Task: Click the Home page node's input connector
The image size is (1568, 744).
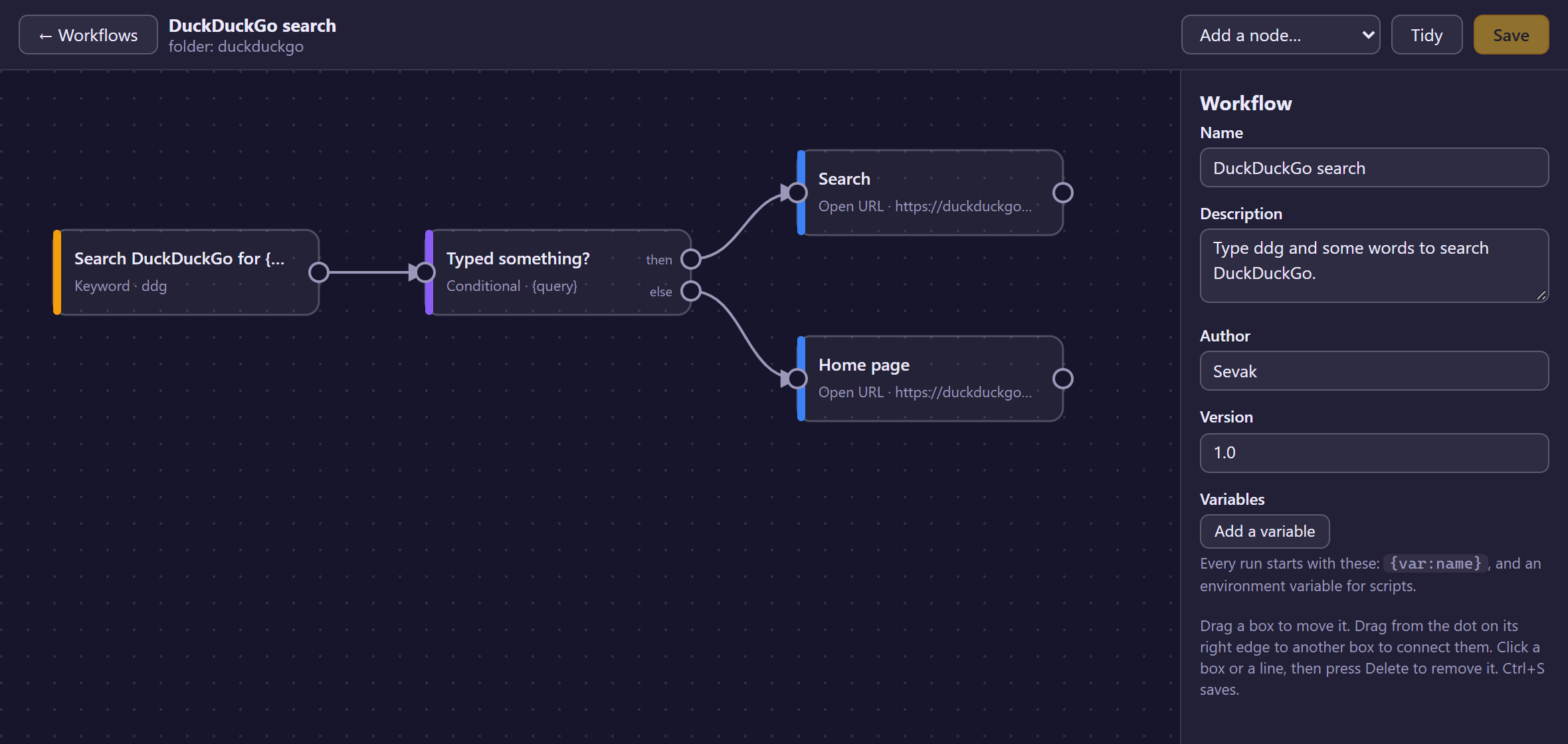Action: pyautogui.click(x=797, y=379)
